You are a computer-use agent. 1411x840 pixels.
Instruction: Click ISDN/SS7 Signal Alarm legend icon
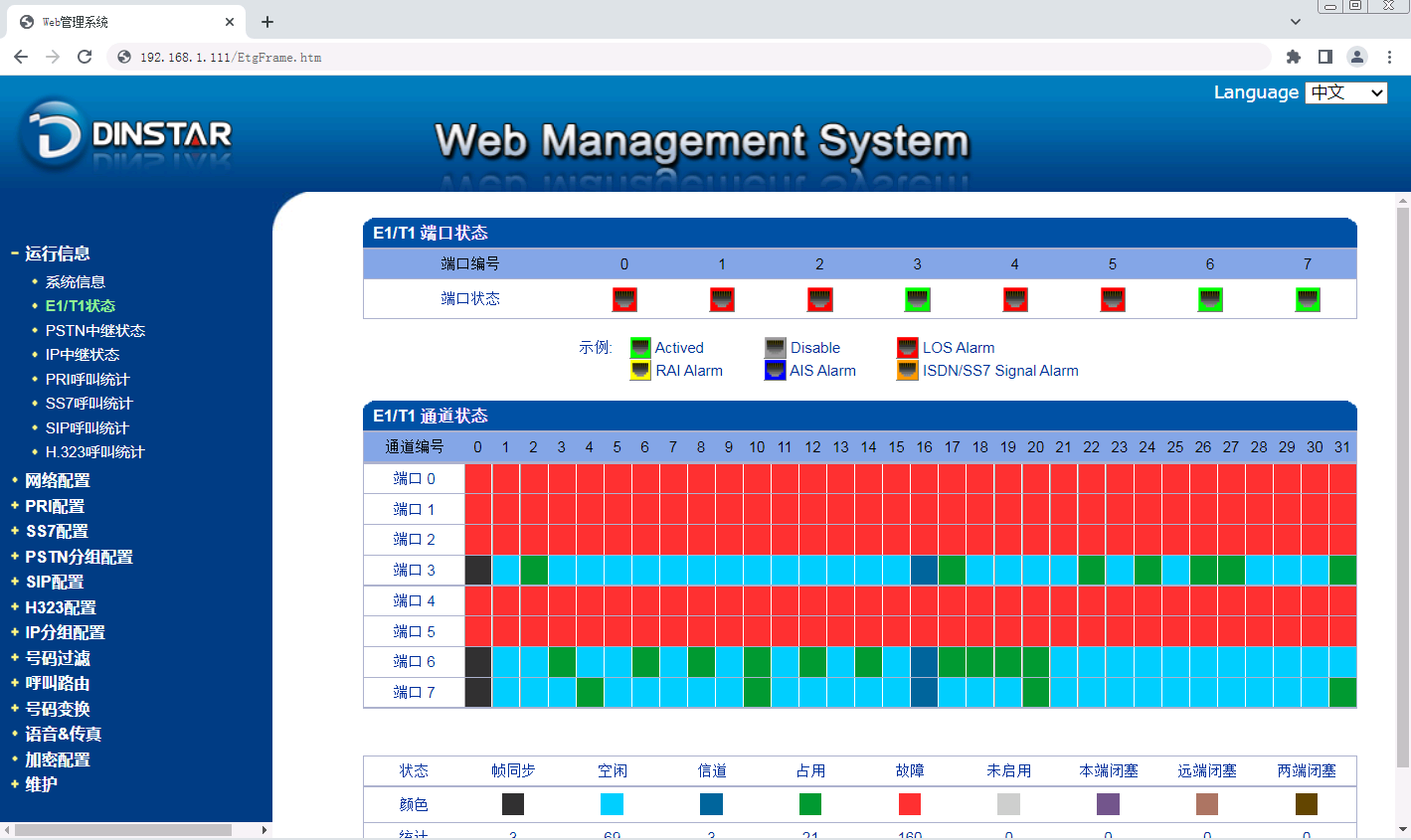[x=907, y=371]
